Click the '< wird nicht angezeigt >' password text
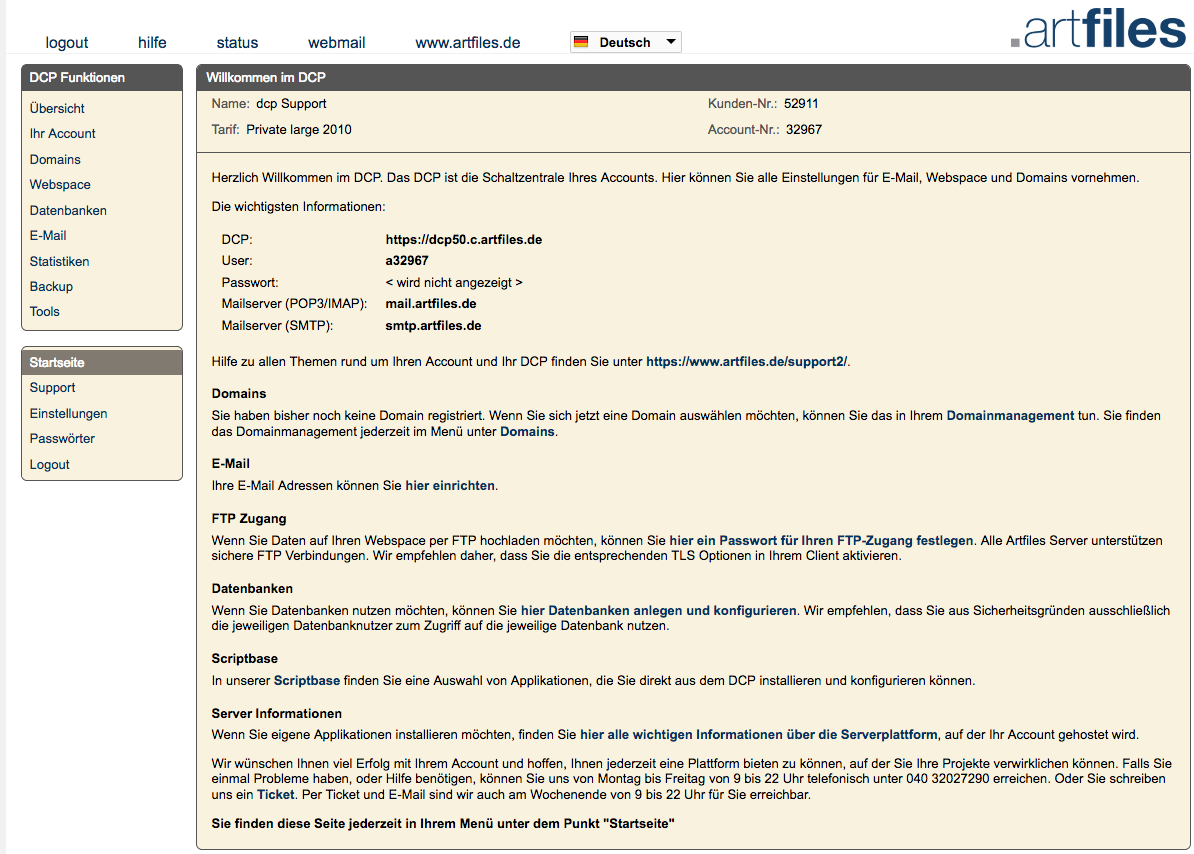The image size is (1194, 854). (x=454, y=282)
